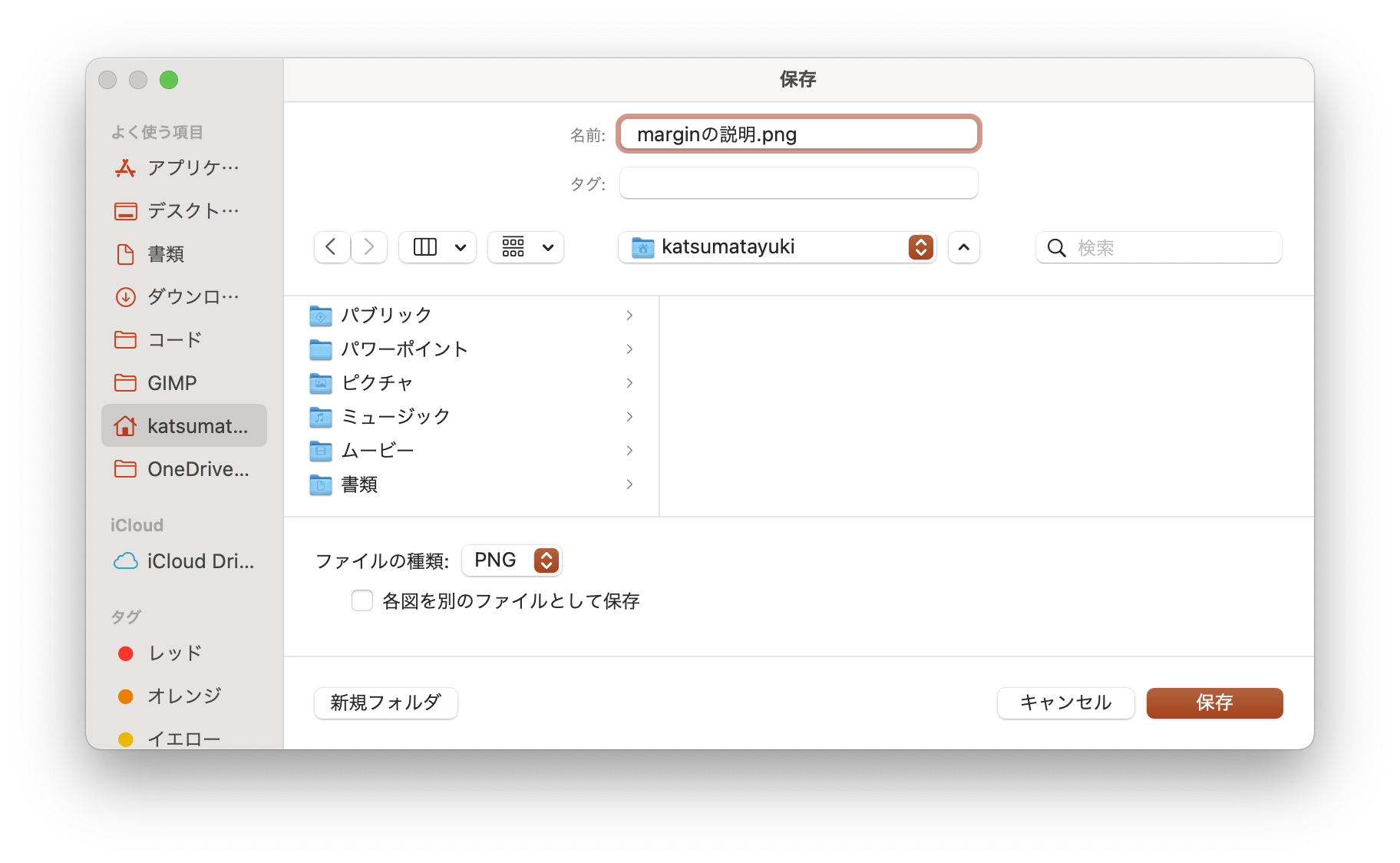Open the Applications sidebar item
This screenshot has width=1400, height=863.
coord(184,167)
